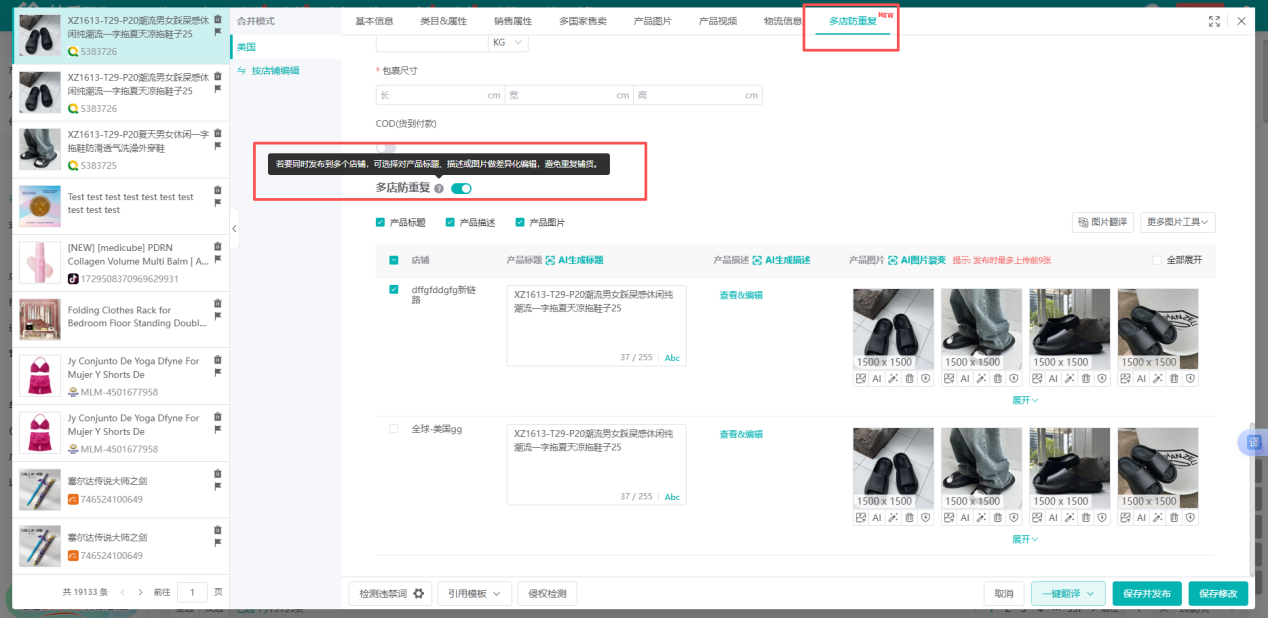Flag the Folding Clothes Rack product
Screen dimensions: 1268x618
click(218, 317)
